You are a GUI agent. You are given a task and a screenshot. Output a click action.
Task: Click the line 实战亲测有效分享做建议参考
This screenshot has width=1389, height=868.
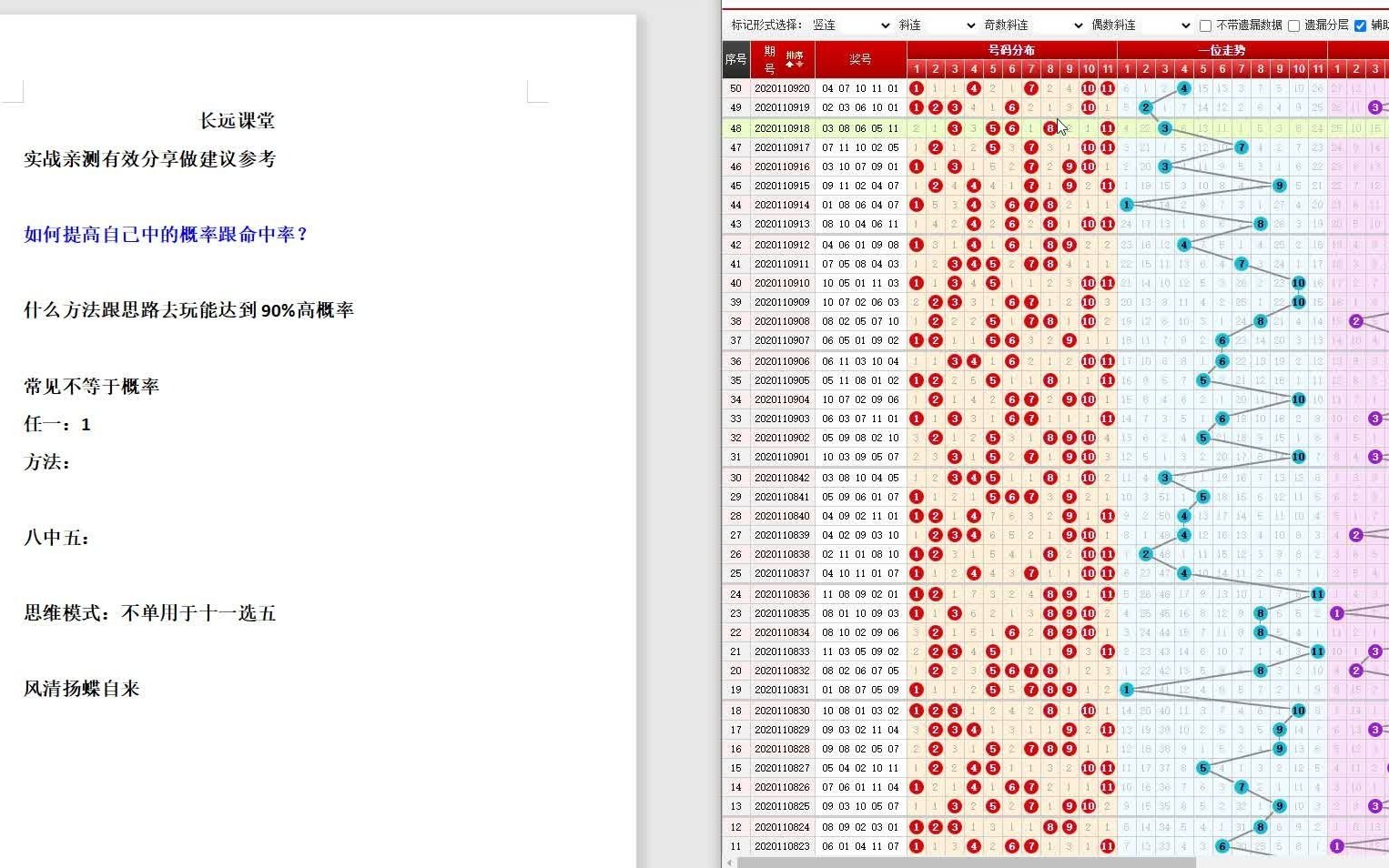(x=149, y=158)
